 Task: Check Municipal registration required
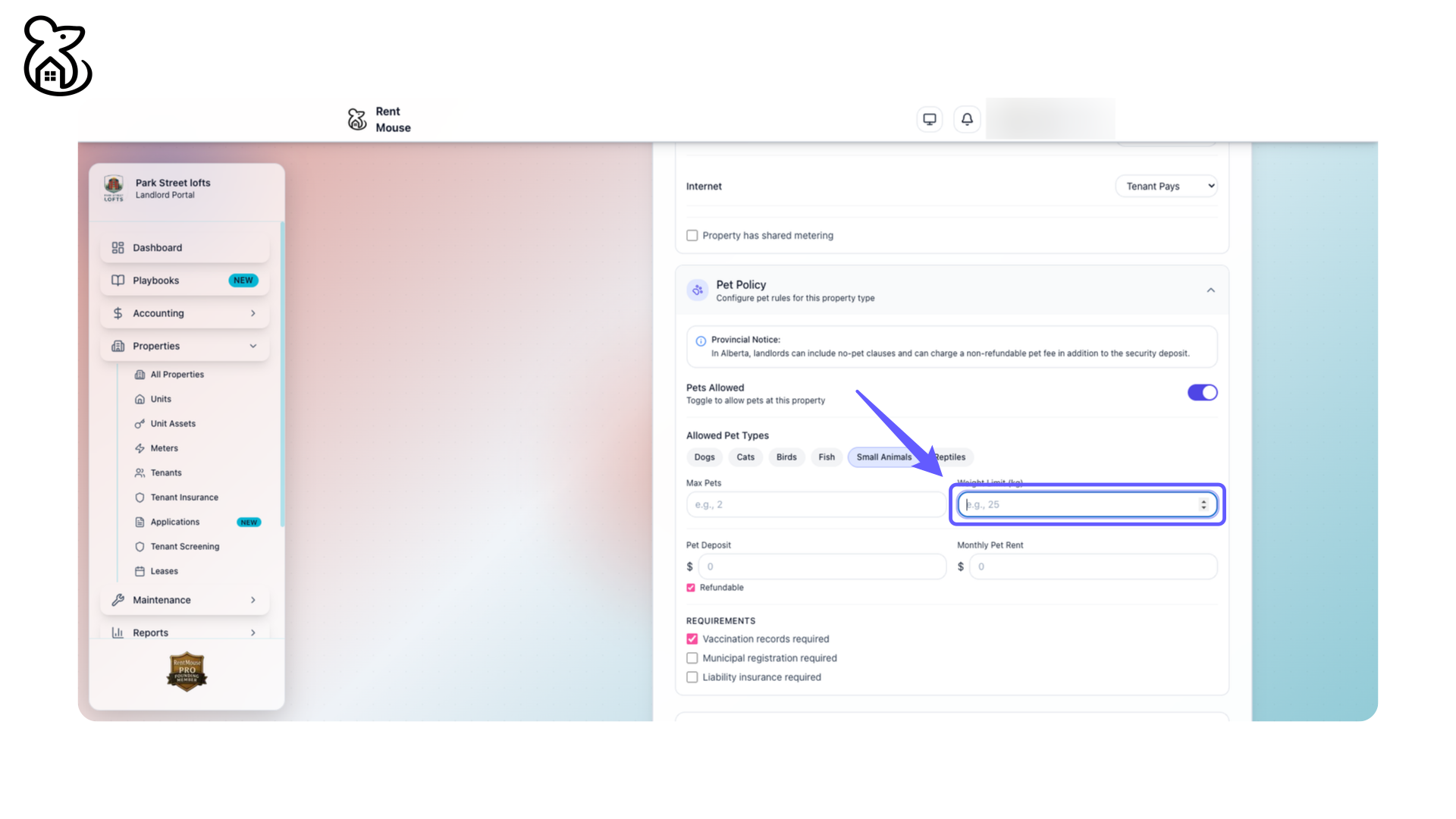pos(692,658)
